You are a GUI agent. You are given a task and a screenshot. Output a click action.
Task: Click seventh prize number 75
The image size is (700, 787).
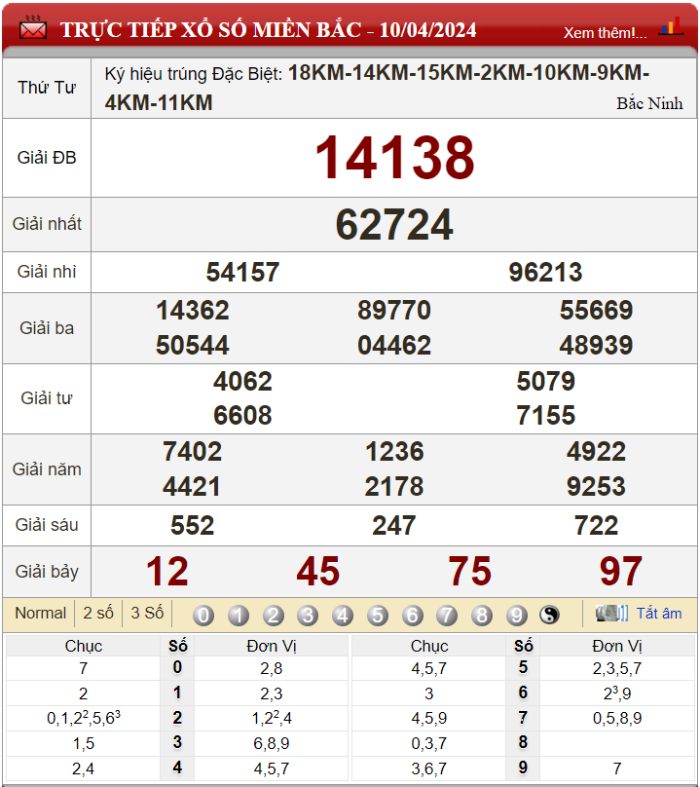coord(470,572)
